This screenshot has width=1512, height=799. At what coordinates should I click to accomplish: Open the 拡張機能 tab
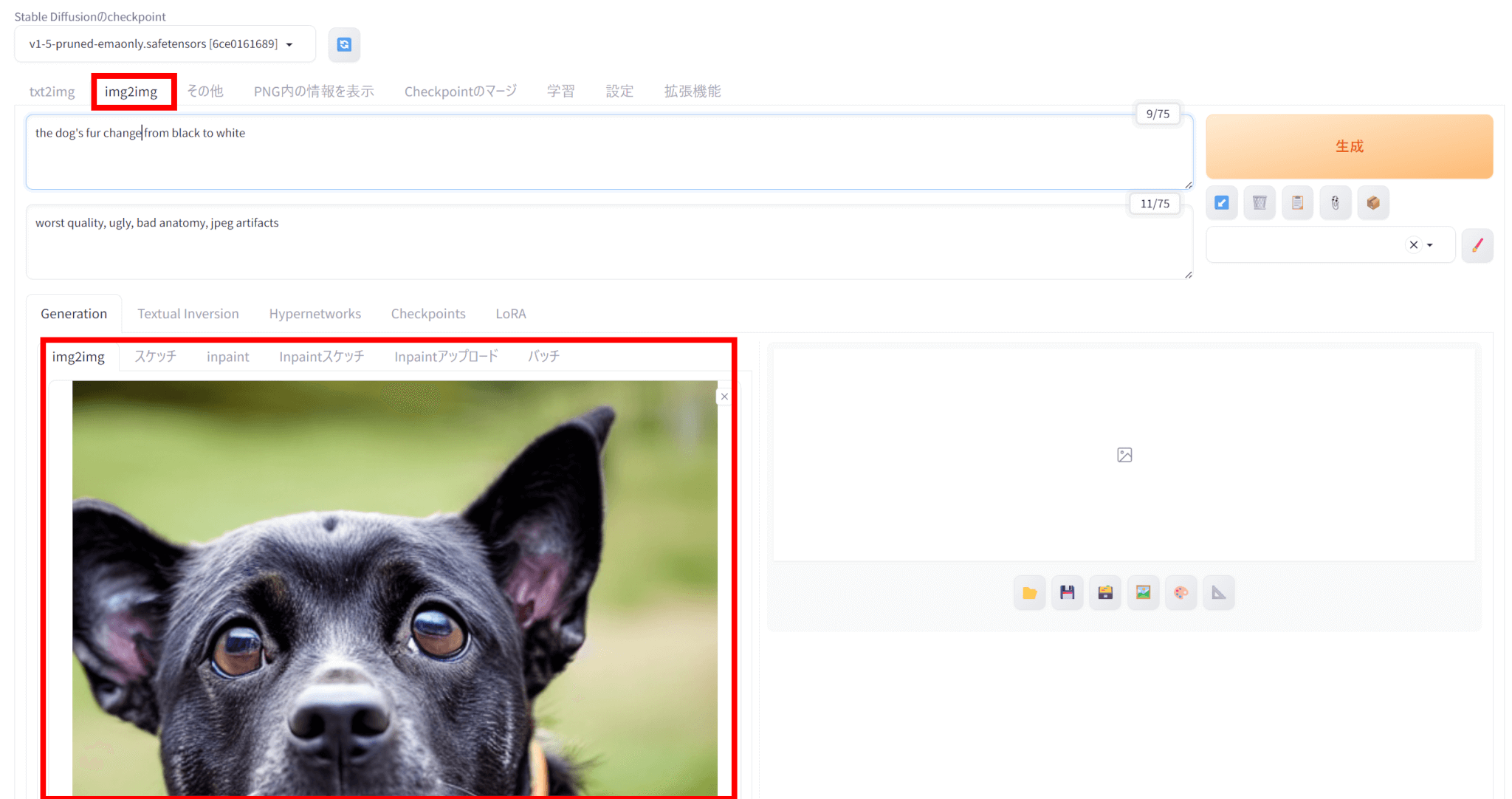tap(693, 92)
